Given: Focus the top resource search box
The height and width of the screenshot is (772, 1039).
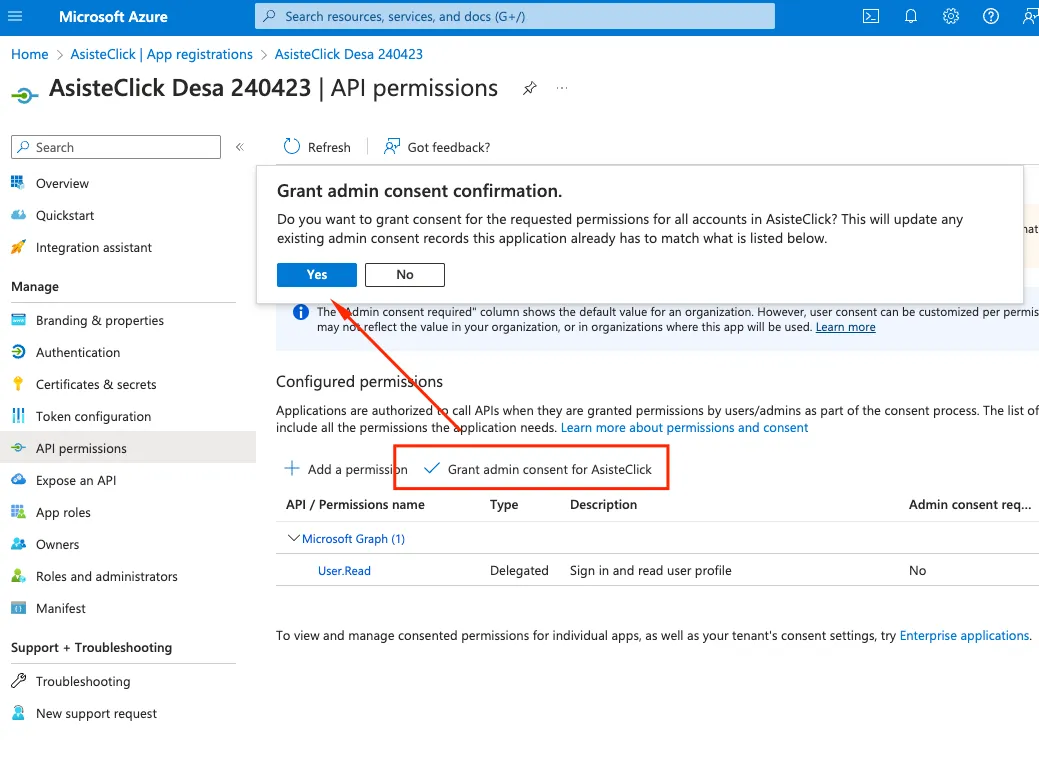Looking at the screenshot, I should click(515, 16).
